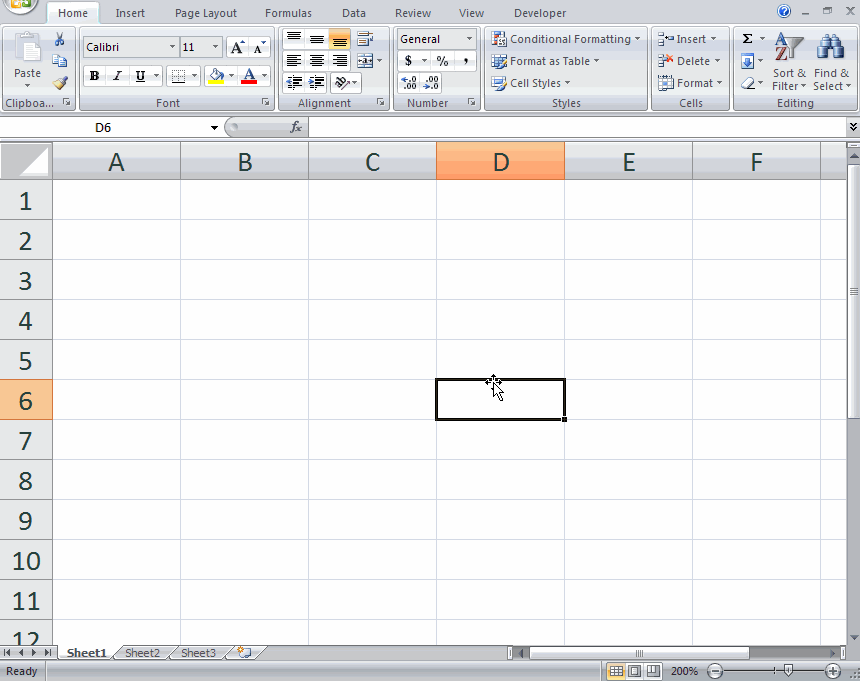Click Decrease Decimal icon

point(432,83)
